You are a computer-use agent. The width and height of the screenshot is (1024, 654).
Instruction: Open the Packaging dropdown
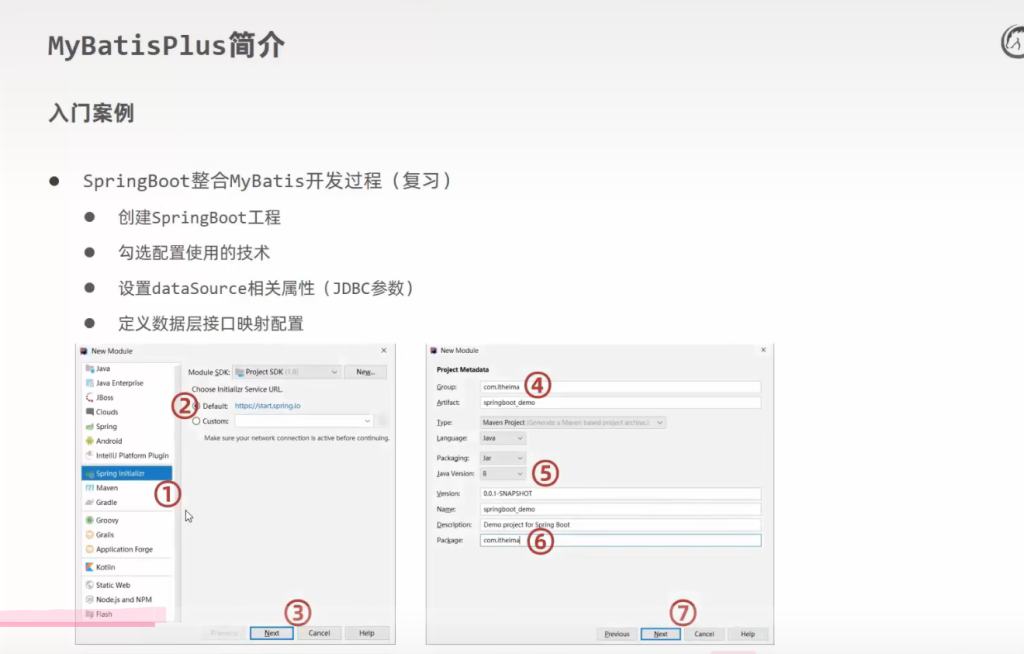coord(503,458)
